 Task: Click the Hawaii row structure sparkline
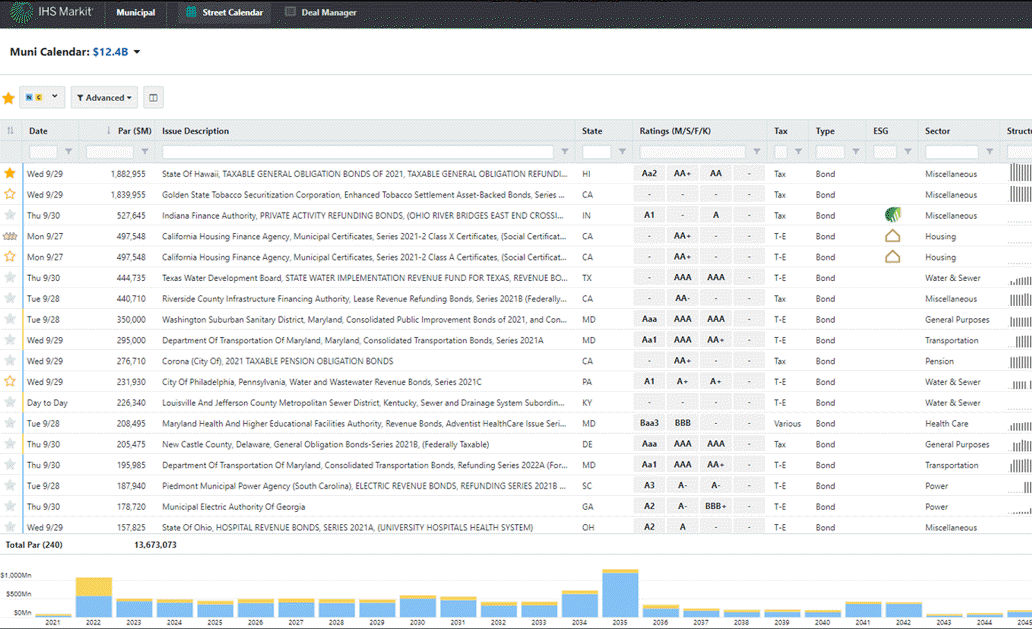1020,173
